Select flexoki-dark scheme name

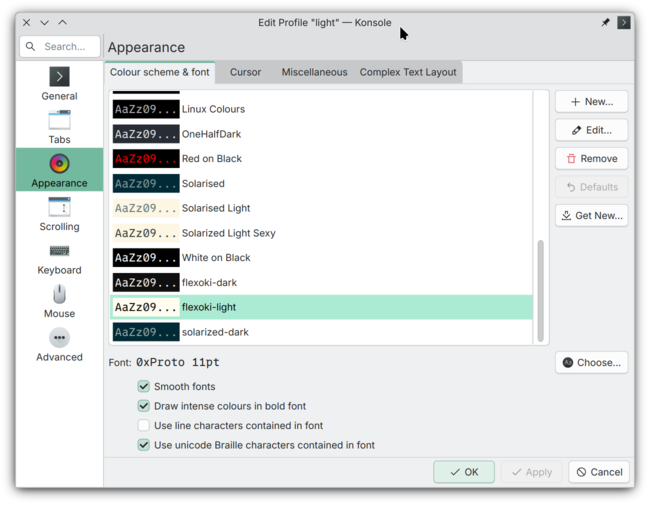[x=209, y=282]
